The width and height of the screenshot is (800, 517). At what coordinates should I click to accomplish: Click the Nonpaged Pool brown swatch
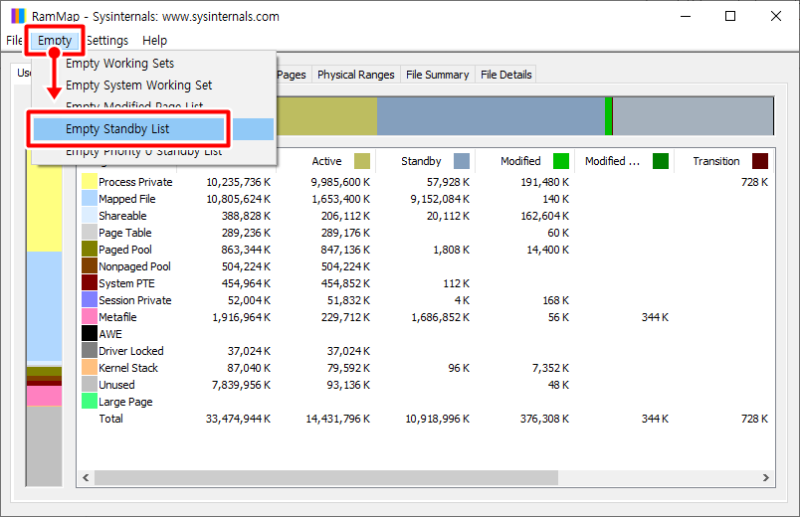click(x=89, y=266)
